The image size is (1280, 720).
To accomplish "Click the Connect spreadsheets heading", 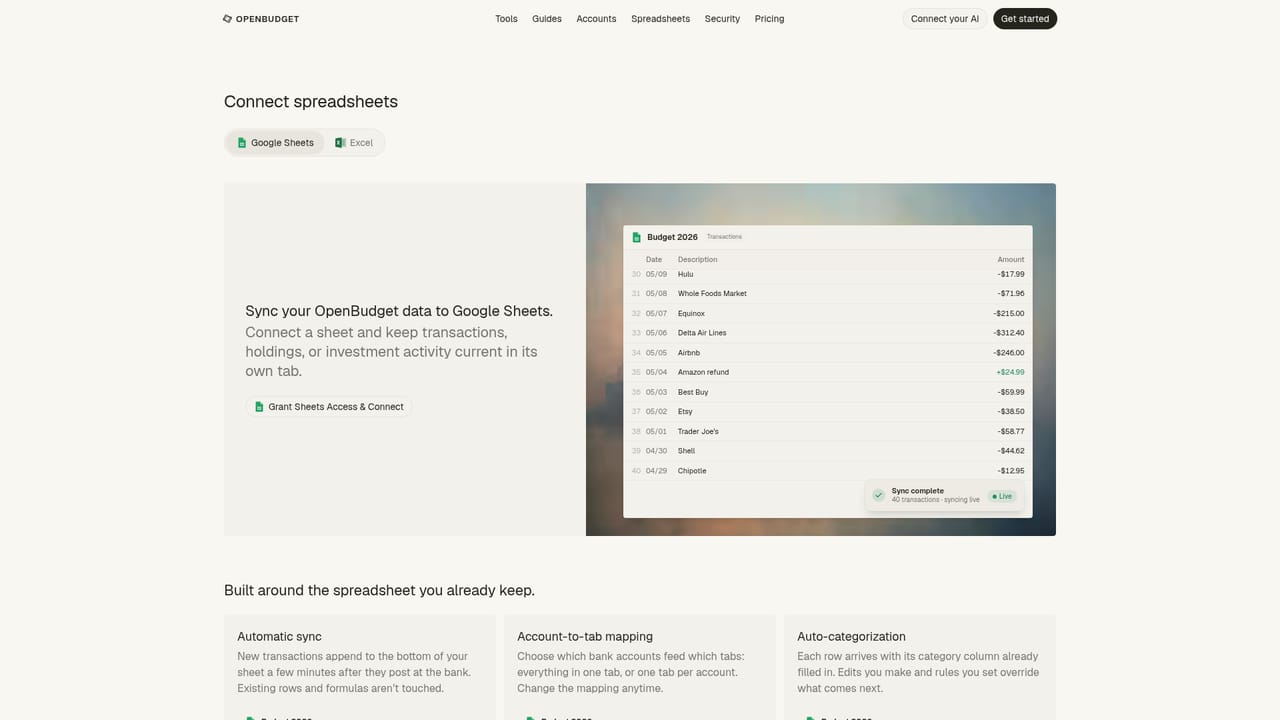I will click(311, 102).
